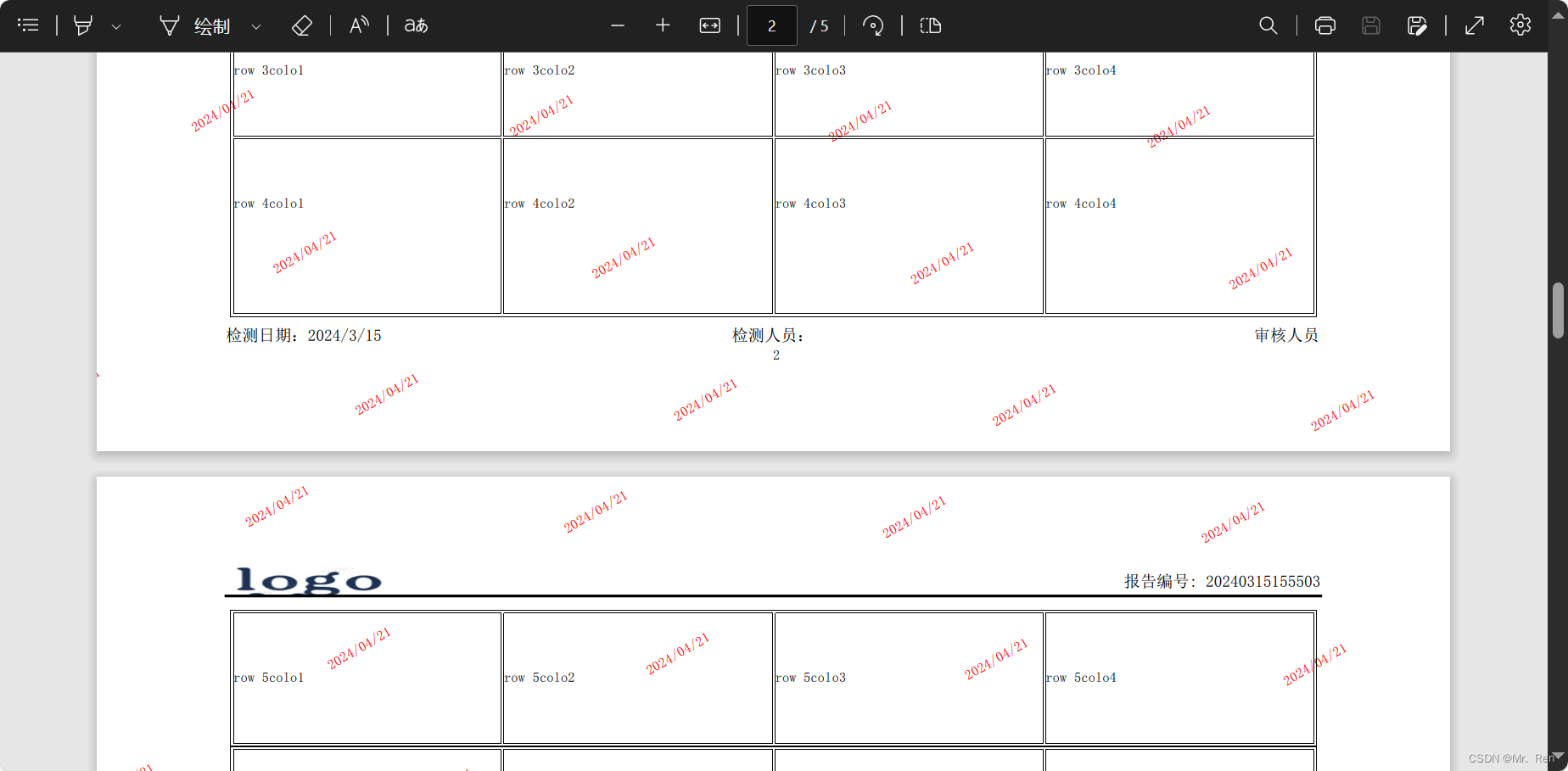The image size is (1568, 771).
Task: Click the cell text row 5colo2
Action: tap(540, 678)
